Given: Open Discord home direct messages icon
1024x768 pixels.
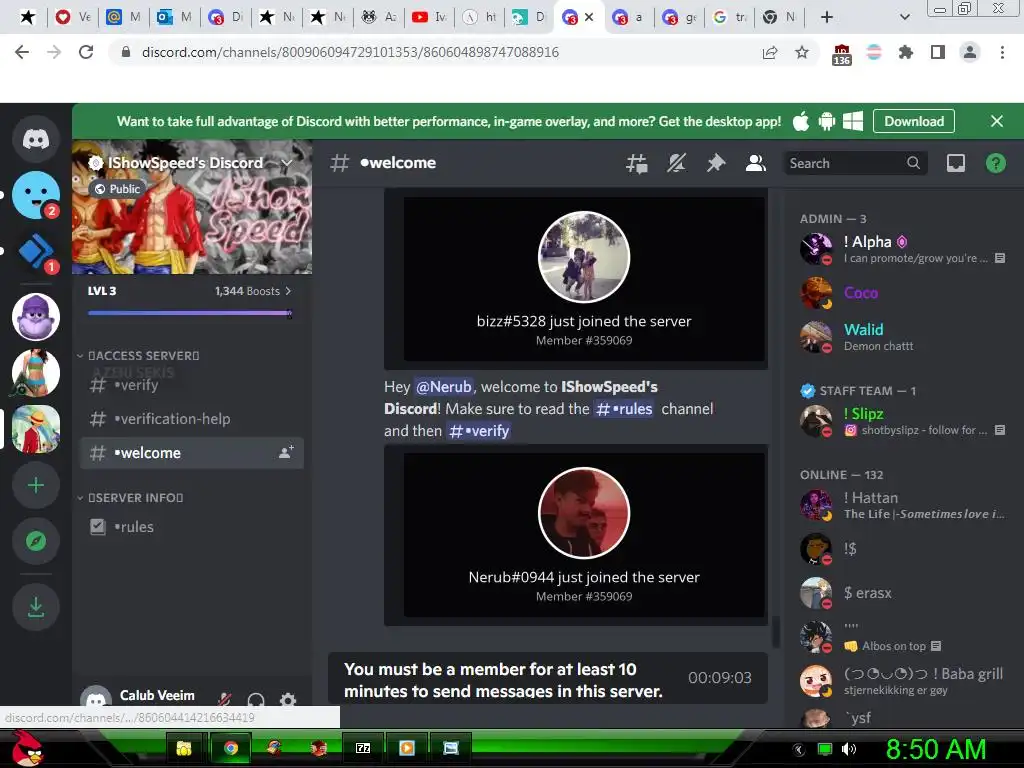Looking at the screenshot, I should click(x=36, y=139).
